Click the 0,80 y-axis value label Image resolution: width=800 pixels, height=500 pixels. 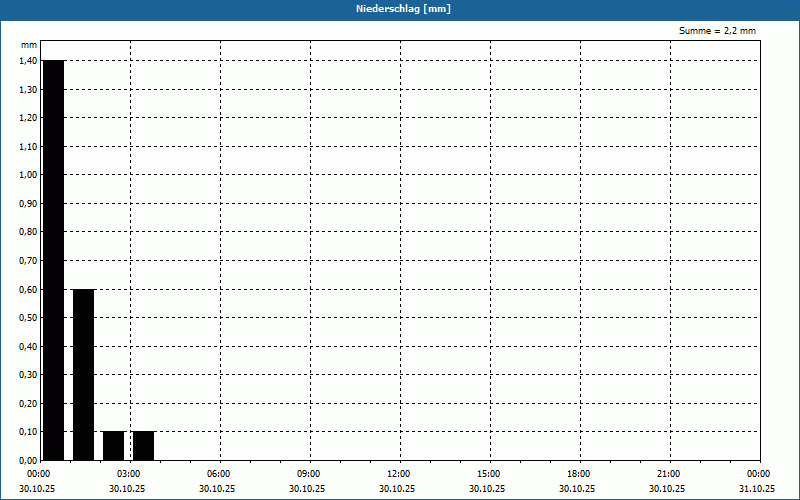(28, 232)
